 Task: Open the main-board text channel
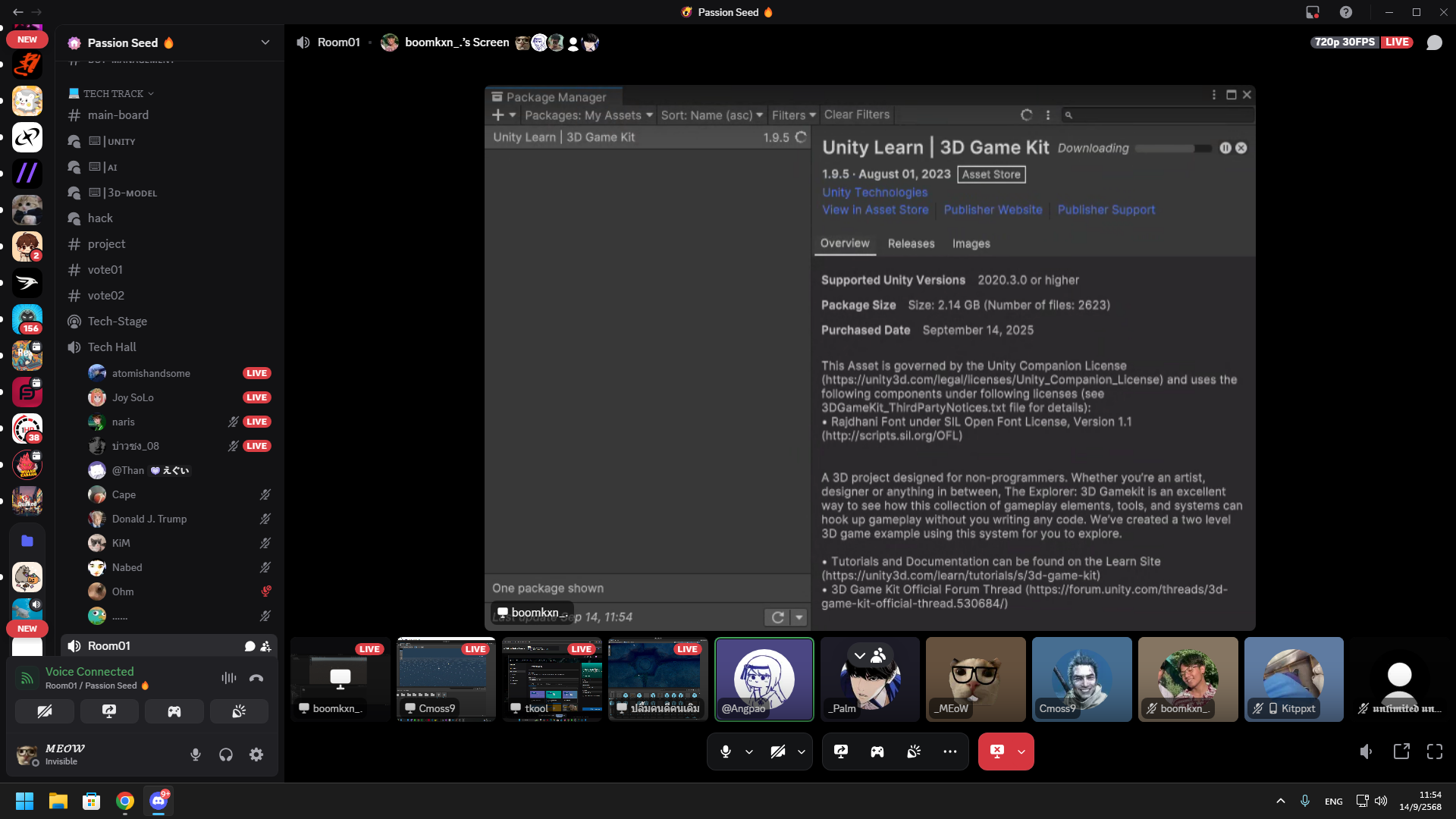pos(118,115)
